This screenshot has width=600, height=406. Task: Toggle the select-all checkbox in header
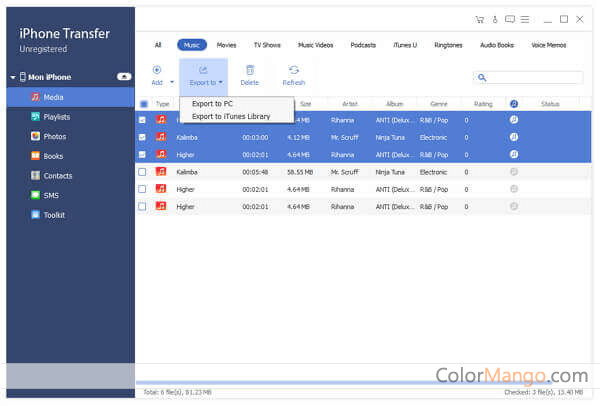point(143,104)
